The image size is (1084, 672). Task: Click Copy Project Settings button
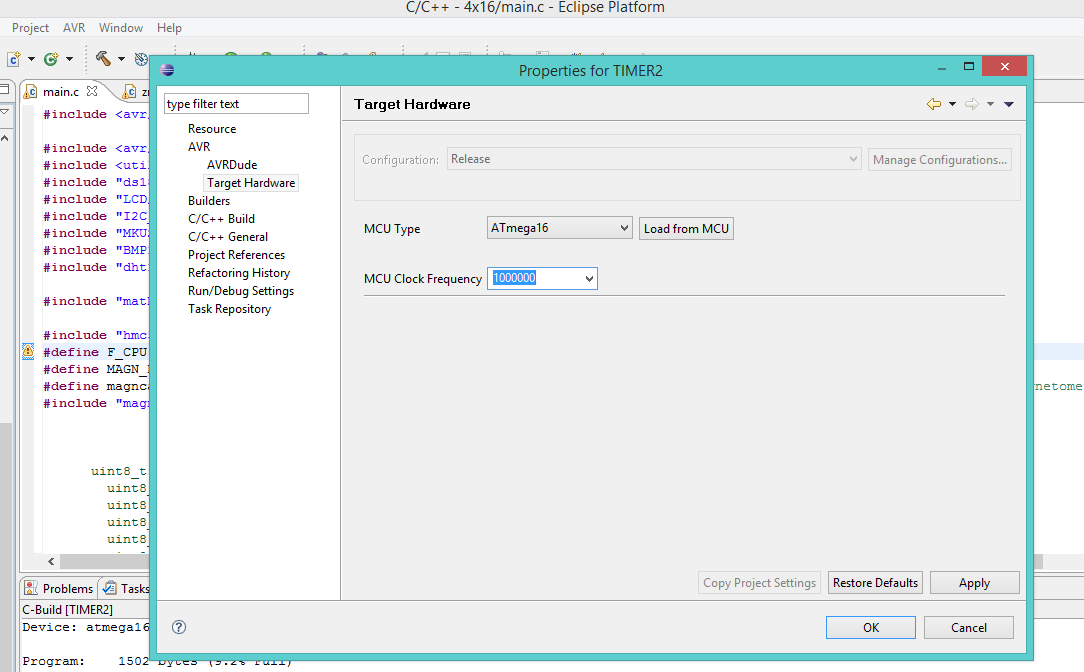pyautogui.click(x=759, y=583)
